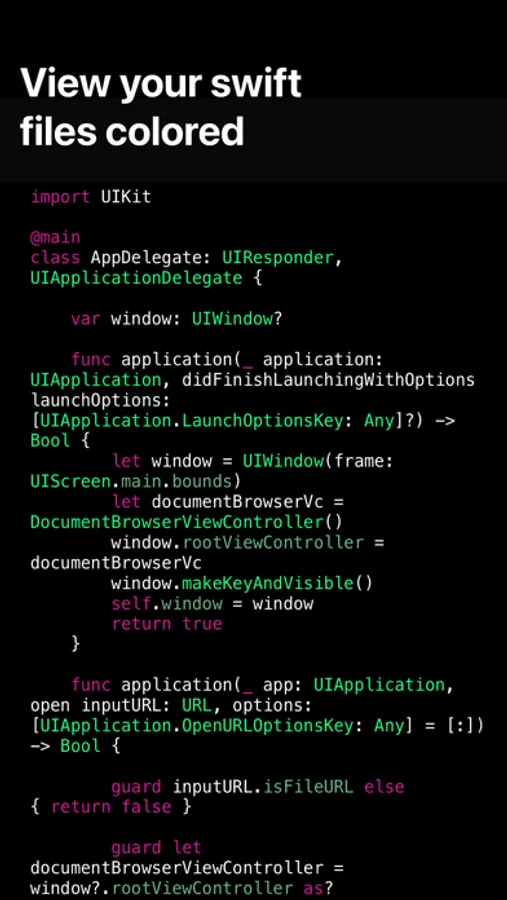Select the pink 'else' keyword

point(384,786)
